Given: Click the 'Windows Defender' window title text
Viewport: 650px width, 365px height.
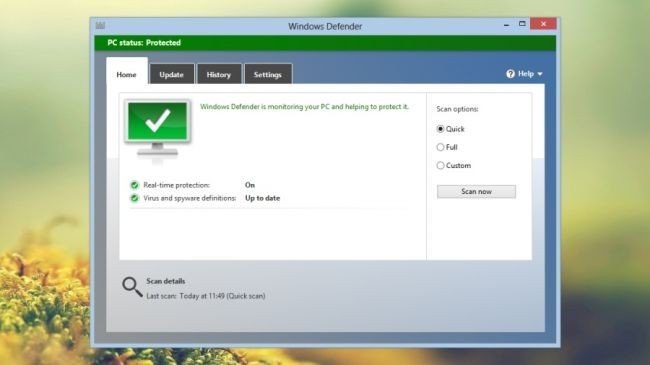Looking at the screenshot, I should [x=325, y=26].
